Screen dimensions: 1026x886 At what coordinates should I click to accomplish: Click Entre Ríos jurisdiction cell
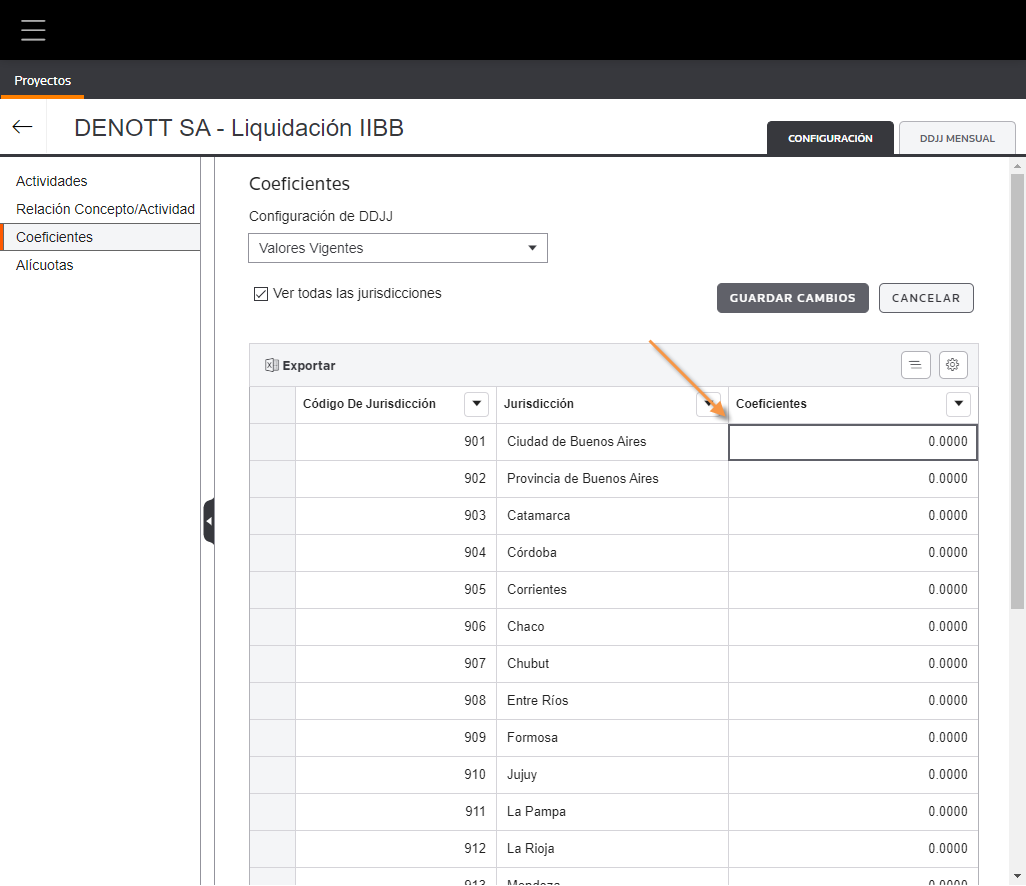[x=612, y=701]
